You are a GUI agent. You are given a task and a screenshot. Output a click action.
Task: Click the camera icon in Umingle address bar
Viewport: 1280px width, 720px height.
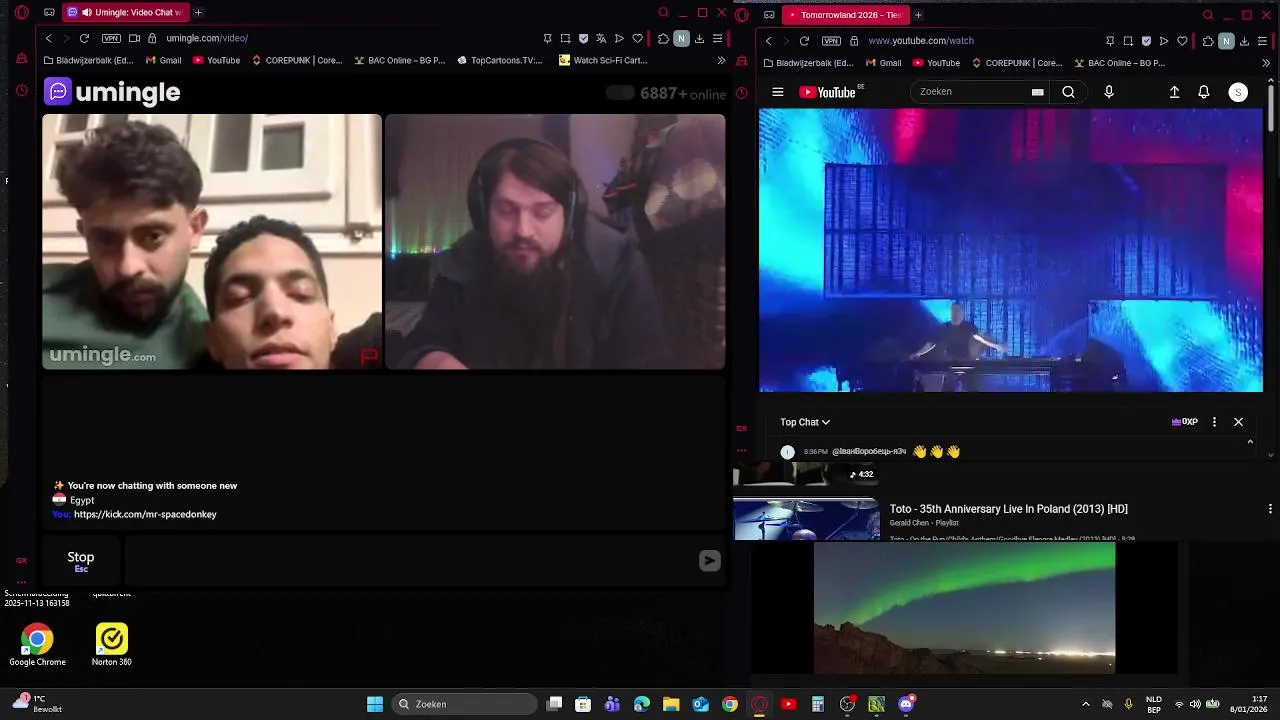click(134, 38)
